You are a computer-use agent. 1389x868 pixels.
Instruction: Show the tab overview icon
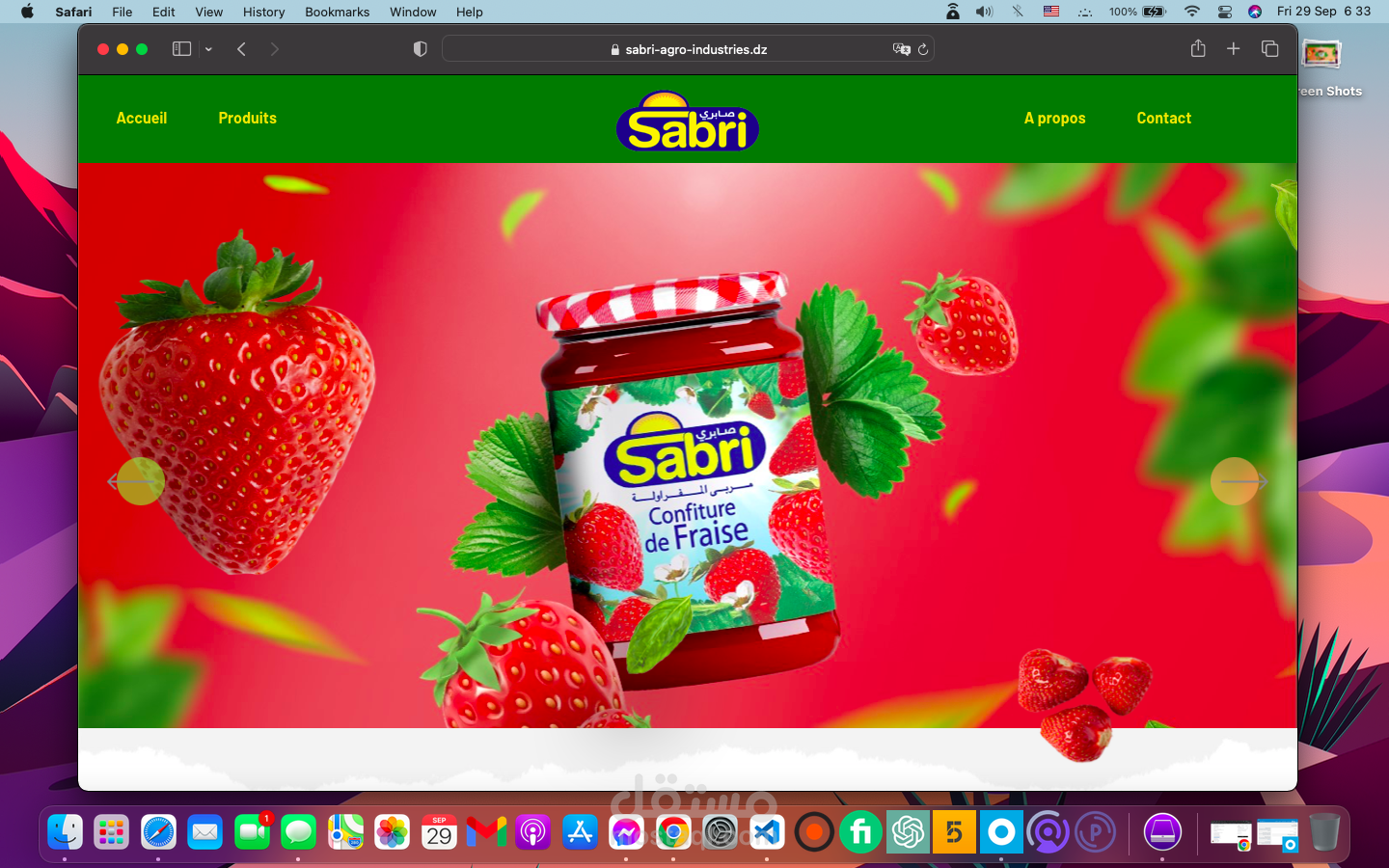coord(1269,48)
